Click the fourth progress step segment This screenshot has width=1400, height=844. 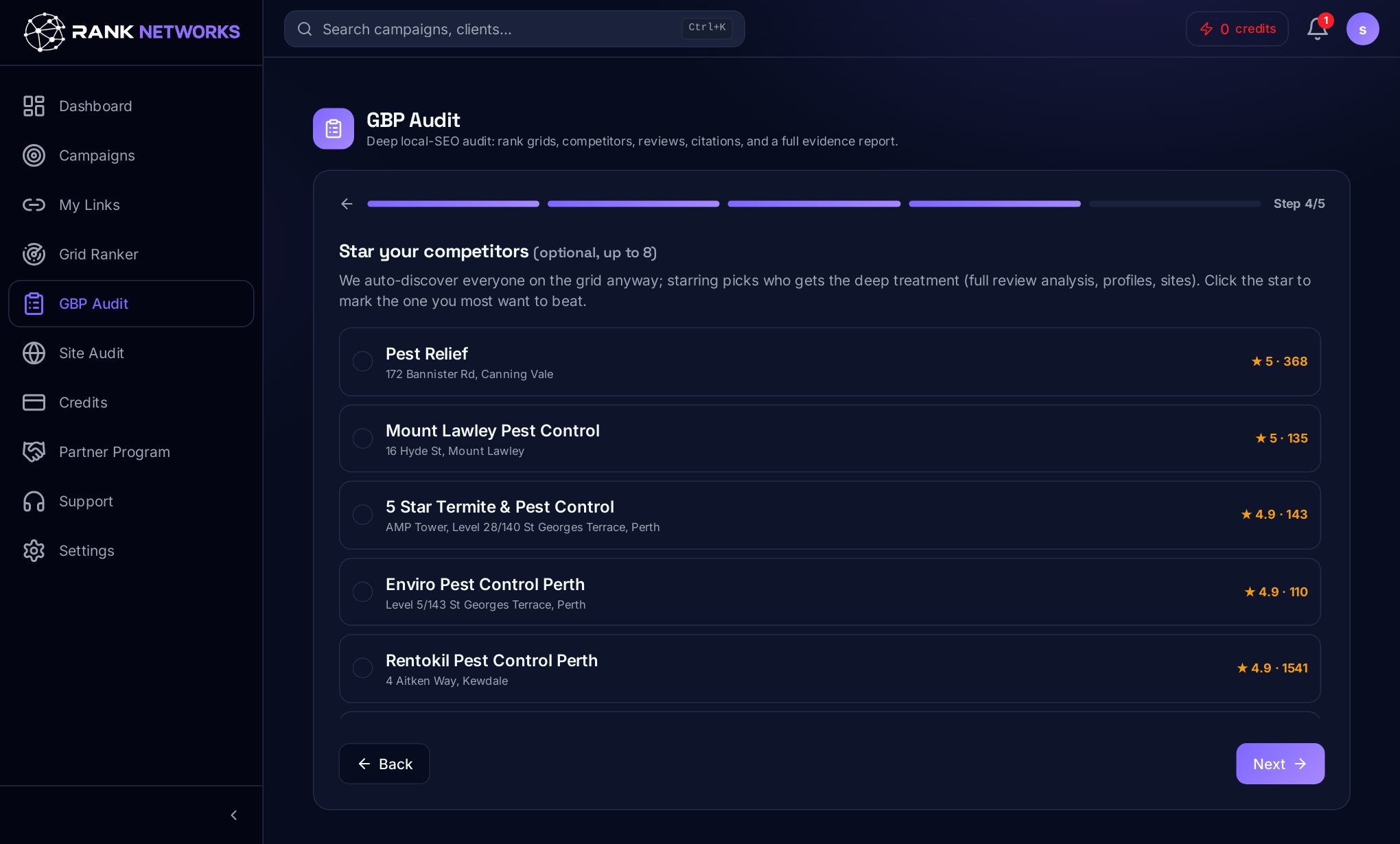pyautogui.click(x=994, y=204)
